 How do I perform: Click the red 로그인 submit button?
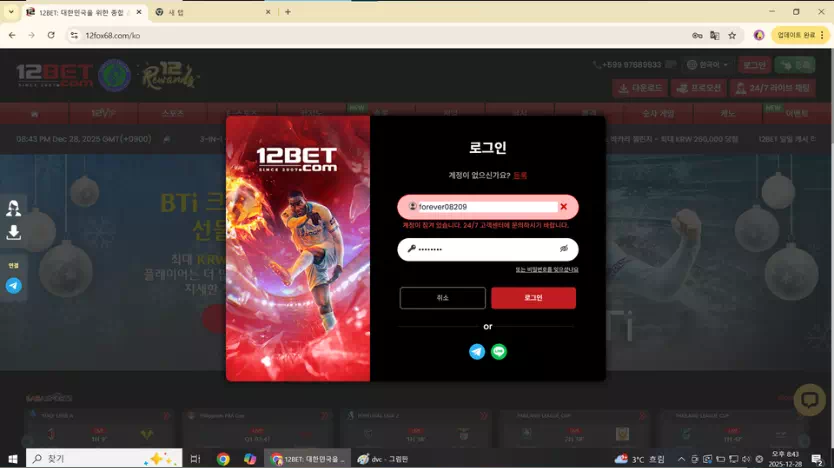(x=533, y=298)
